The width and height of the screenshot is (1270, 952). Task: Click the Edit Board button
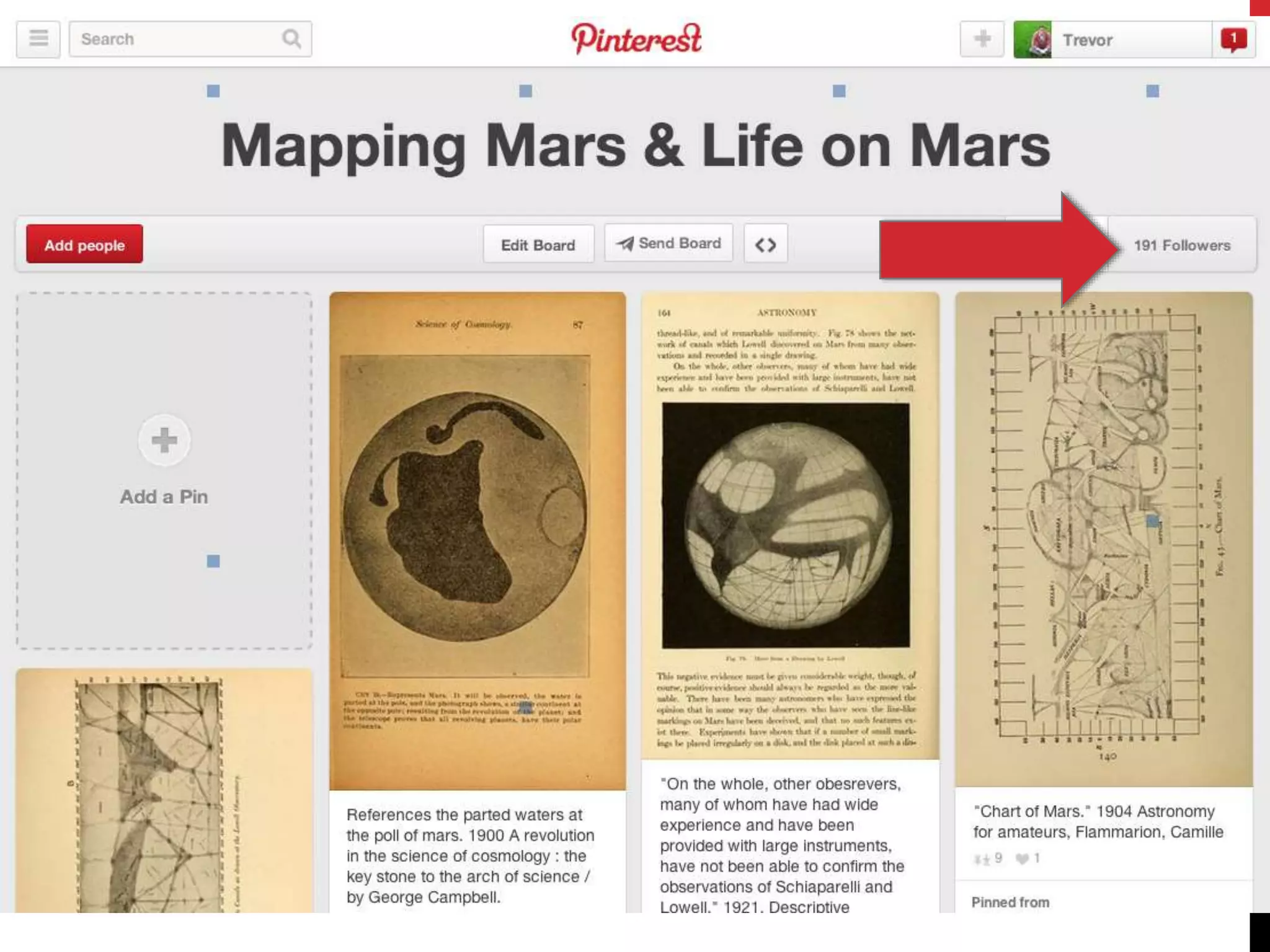coord(538,245)
